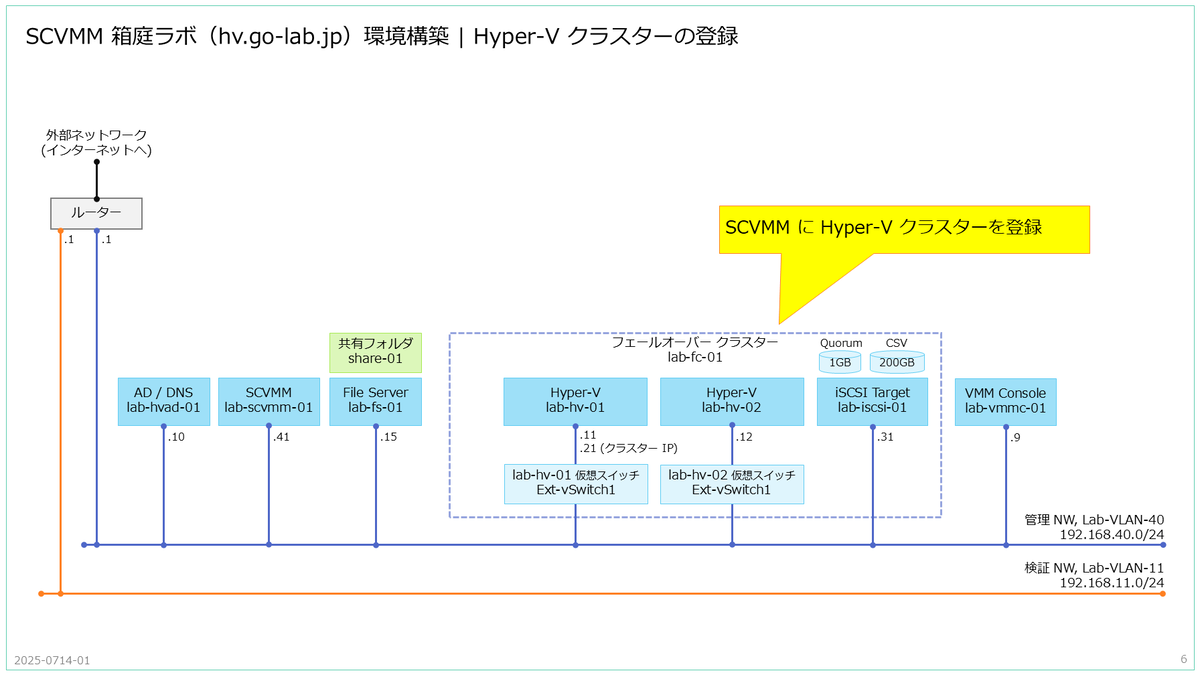The image size is (1200, 675).
Task: Click the 200GB CSV disk icon
Action: click(897, 362)
